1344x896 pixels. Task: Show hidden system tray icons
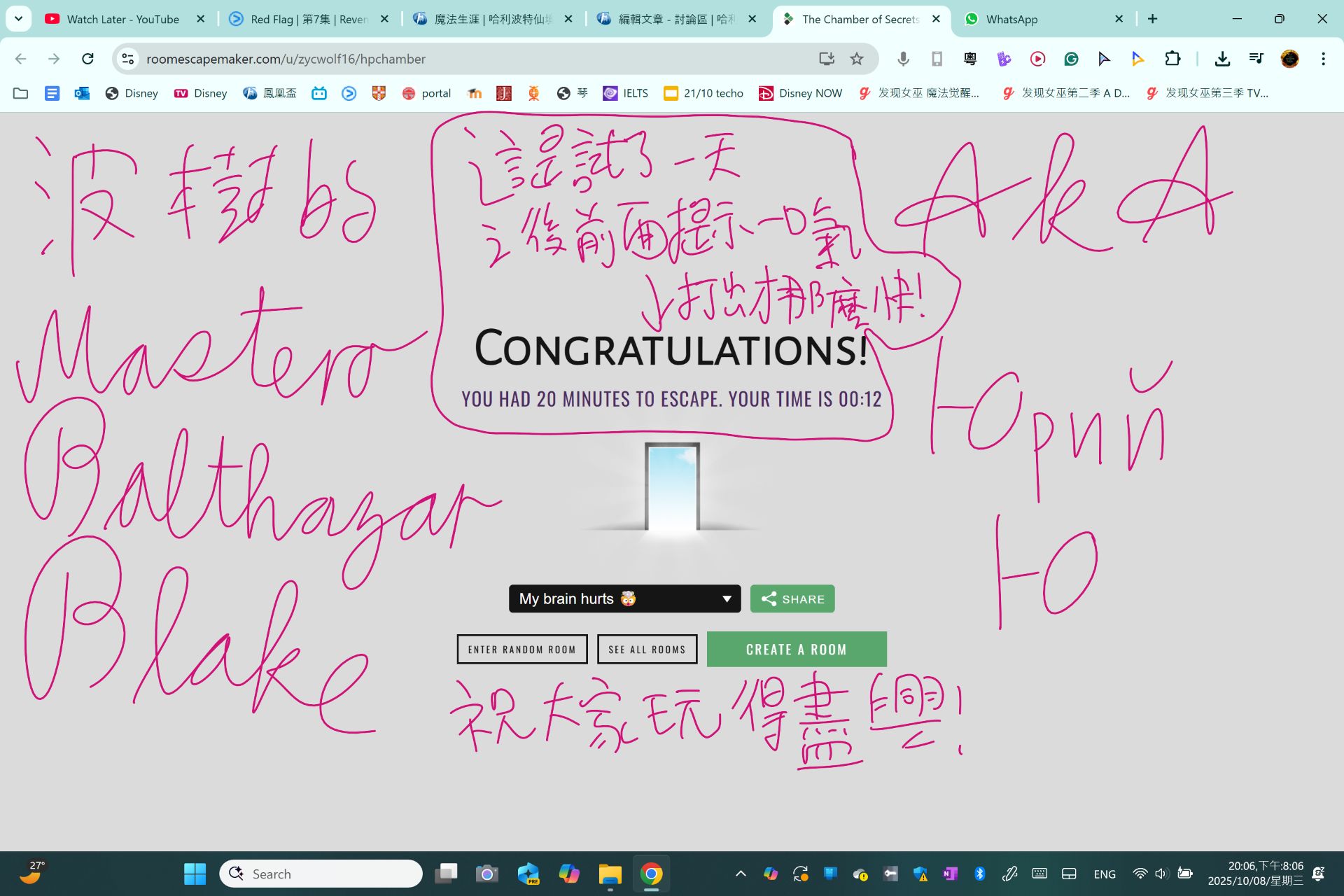(x=741, y=874)
